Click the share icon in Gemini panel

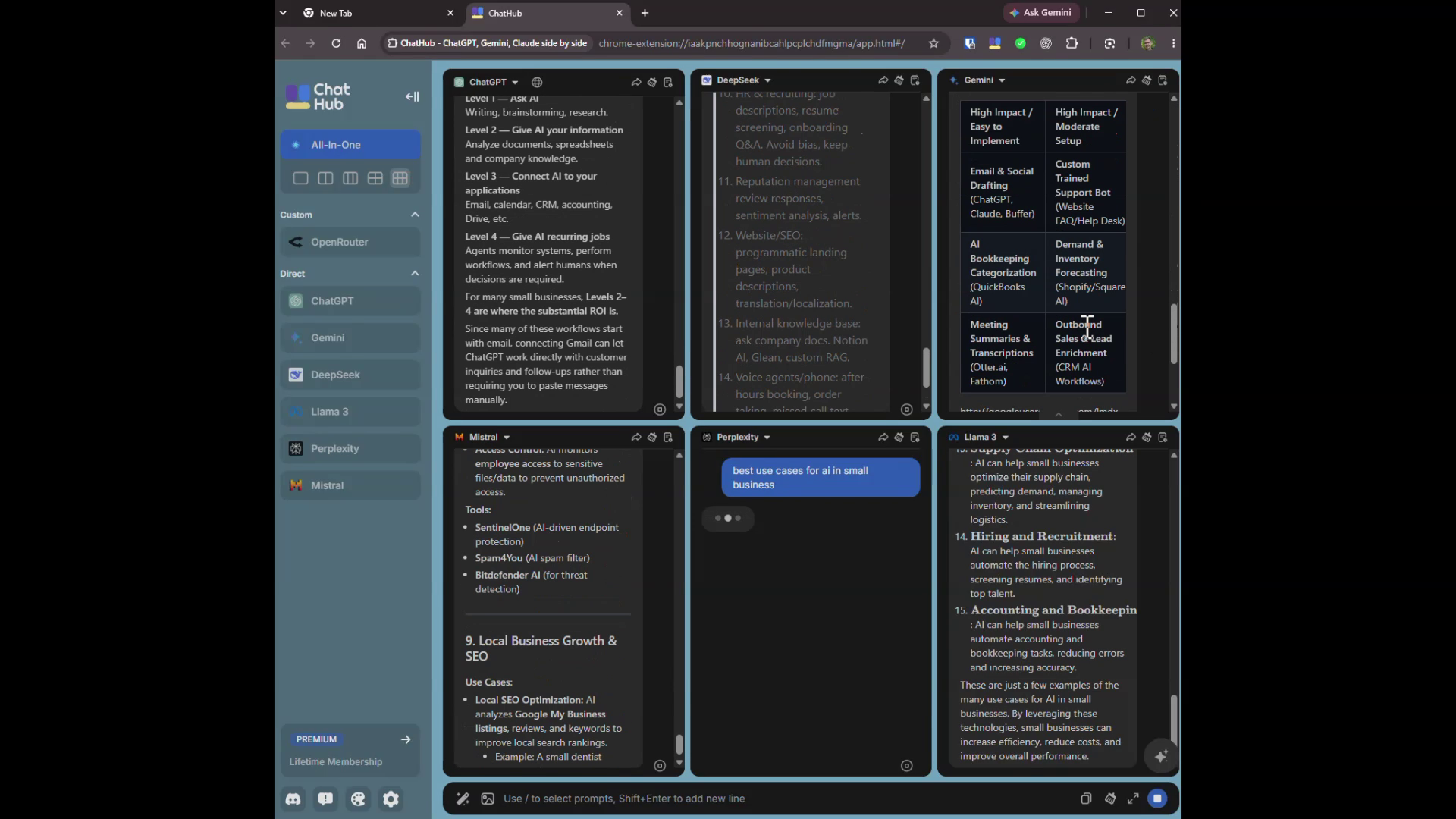point(1131,80)
